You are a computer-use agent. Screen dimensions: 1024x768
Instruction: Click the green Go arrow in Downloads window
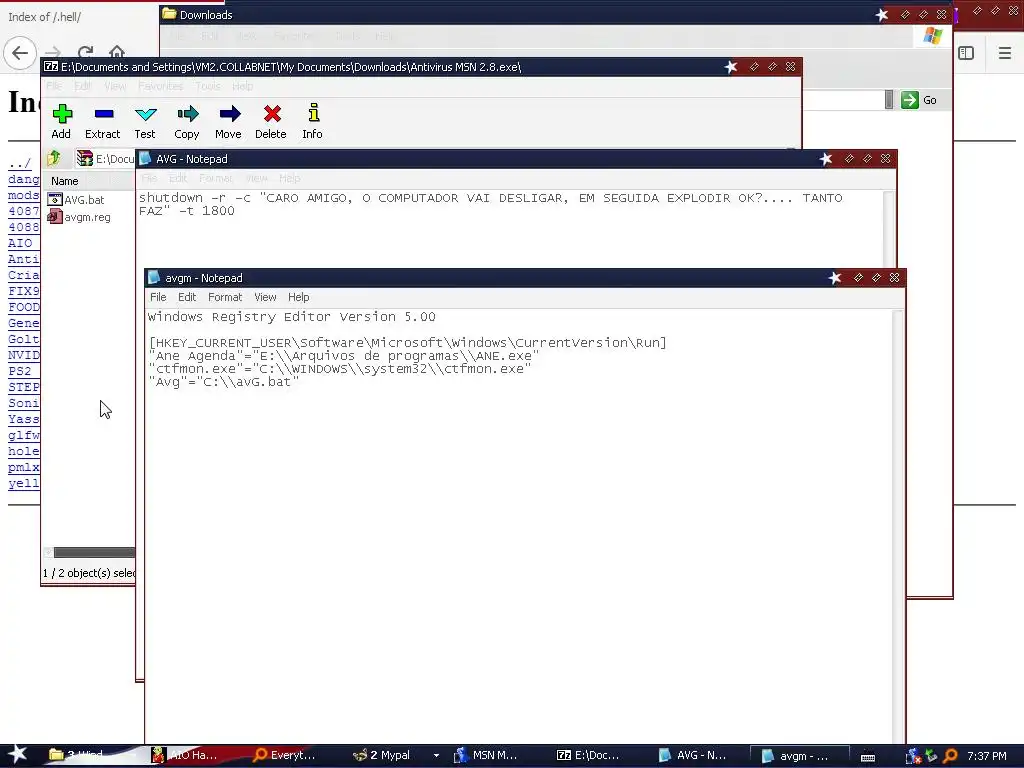point(910,100)
